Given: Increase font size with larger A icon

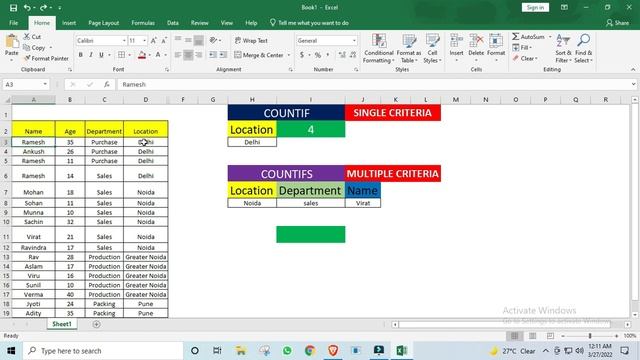Looking at the screenshot, I should (153, 41).
